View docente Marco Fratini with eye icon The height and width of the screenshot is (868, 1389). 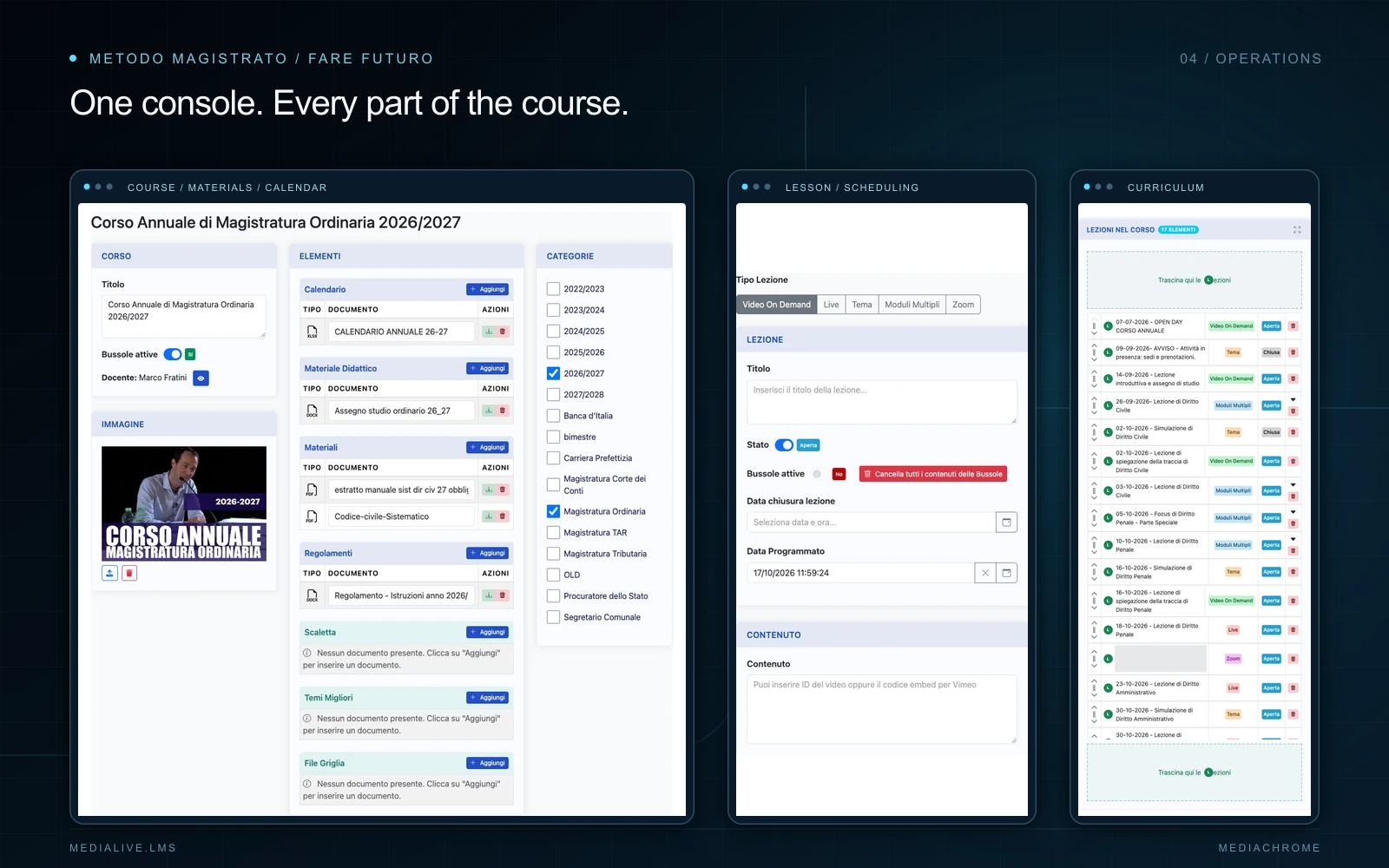click(x=201, y=378)
